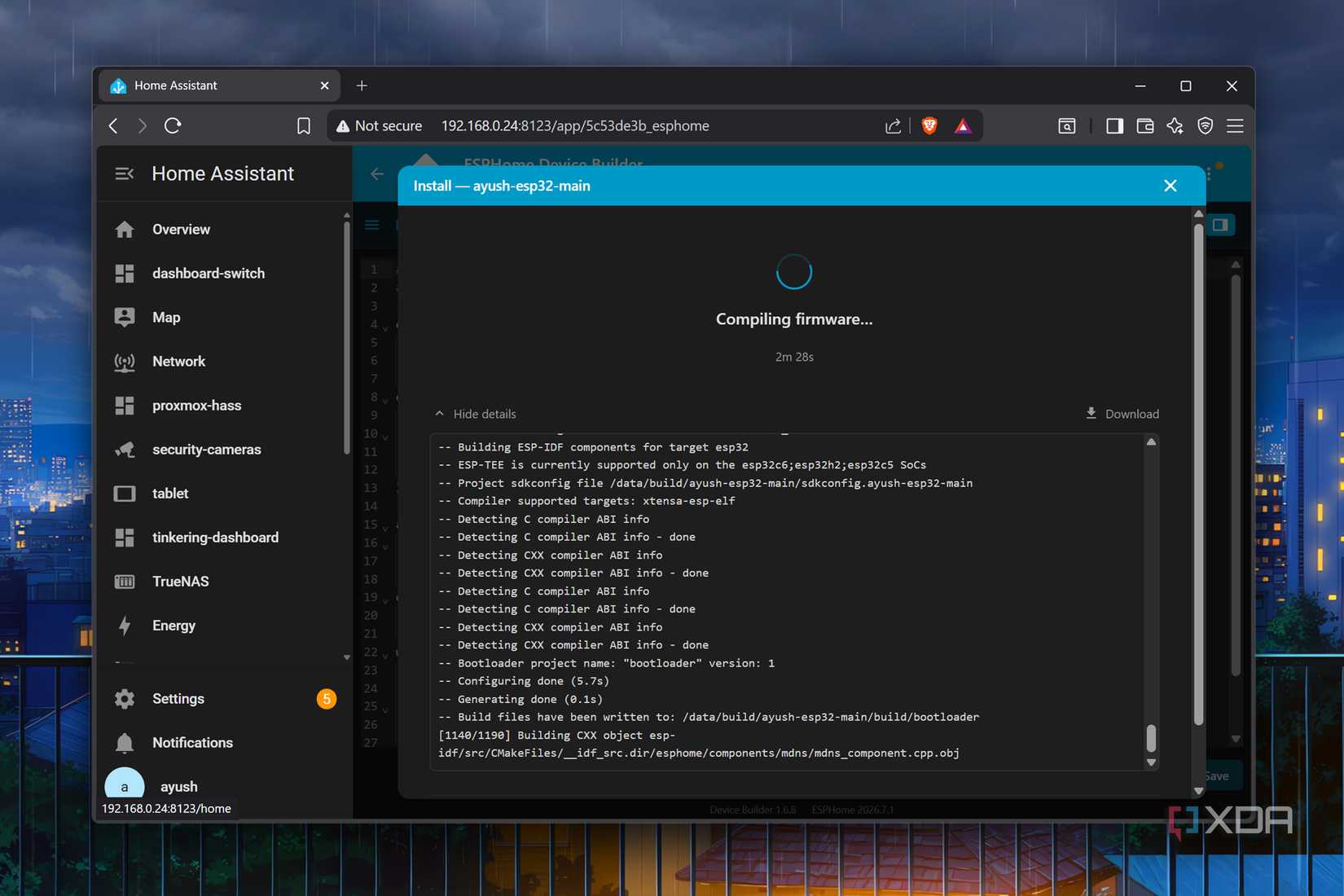This screenshot has width=1344, height=896.
Task: Open the security-cameras menu item
Action: (x=224, y=450)
